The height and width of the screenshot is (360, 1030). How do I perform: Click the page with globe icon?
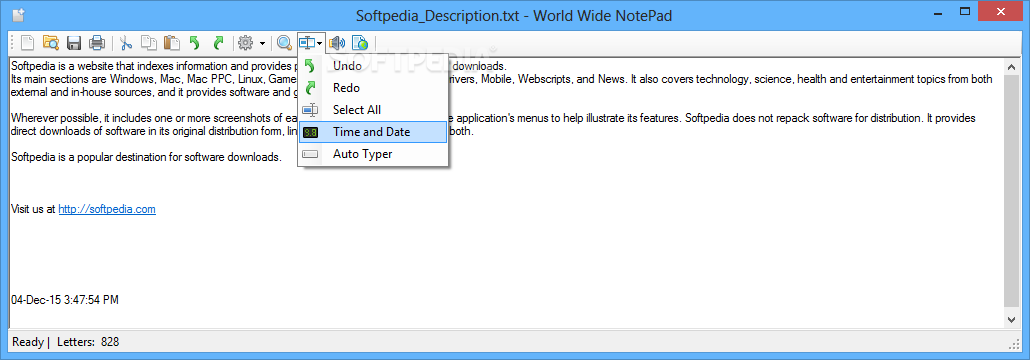tap(361, 43)
